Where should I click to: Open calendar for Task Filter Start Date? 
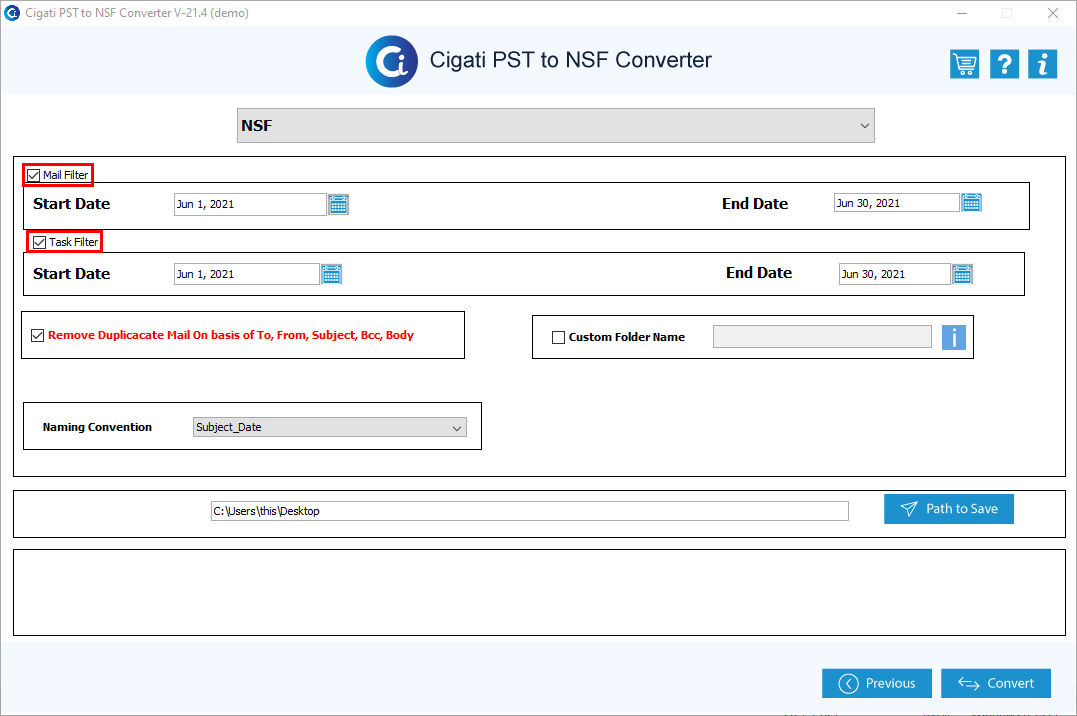332,274
